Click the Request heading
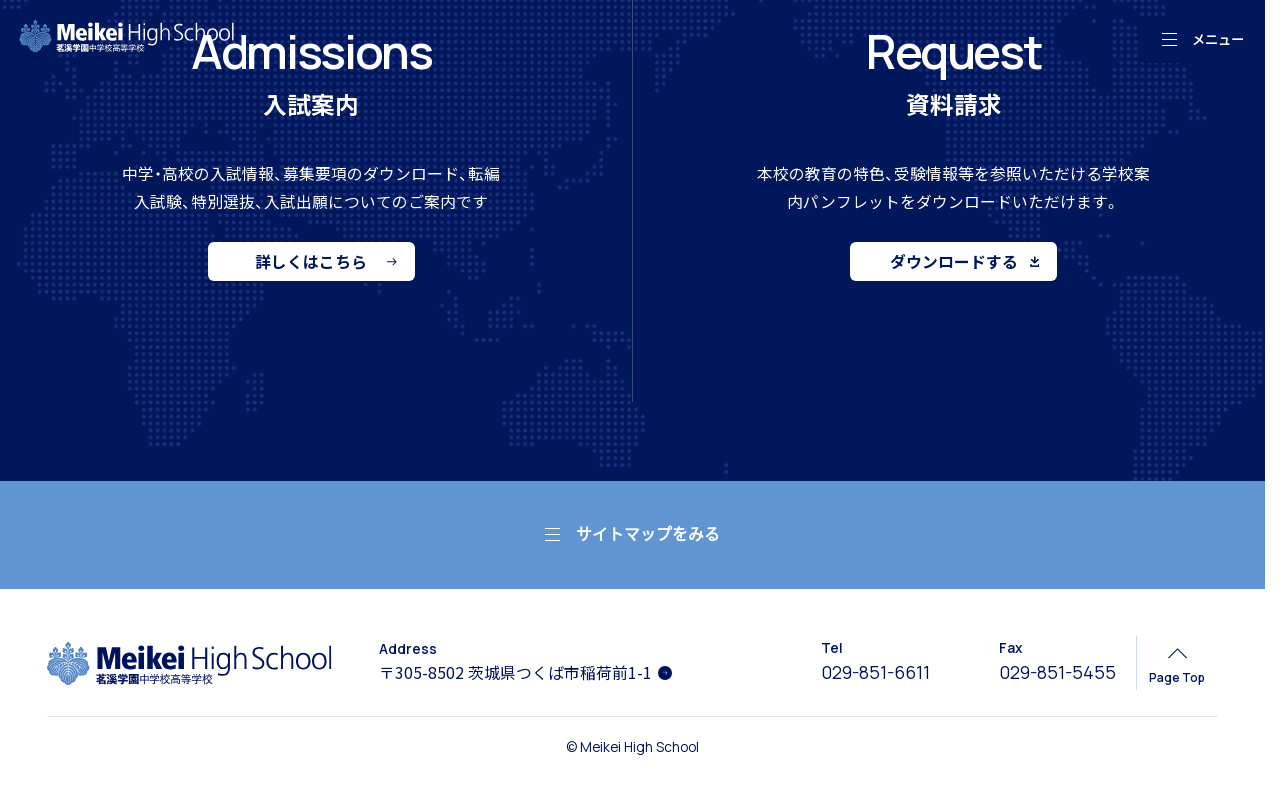Image resolution: width=1280 pixels, height=800 pixels. tap(953, 53)
